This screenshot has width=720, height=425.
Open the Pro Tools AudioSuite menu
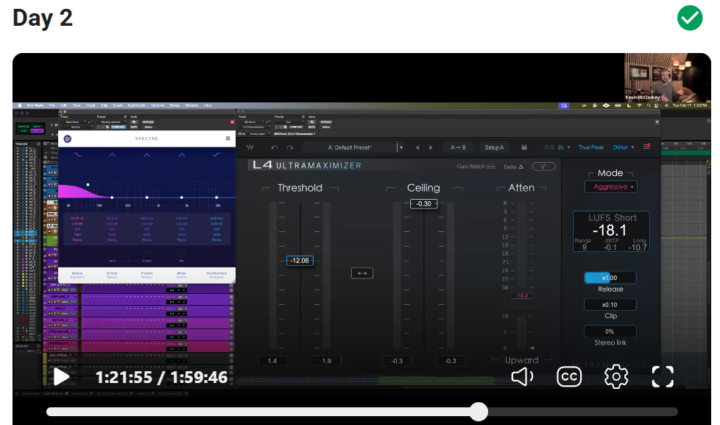(x=136, y=106)
